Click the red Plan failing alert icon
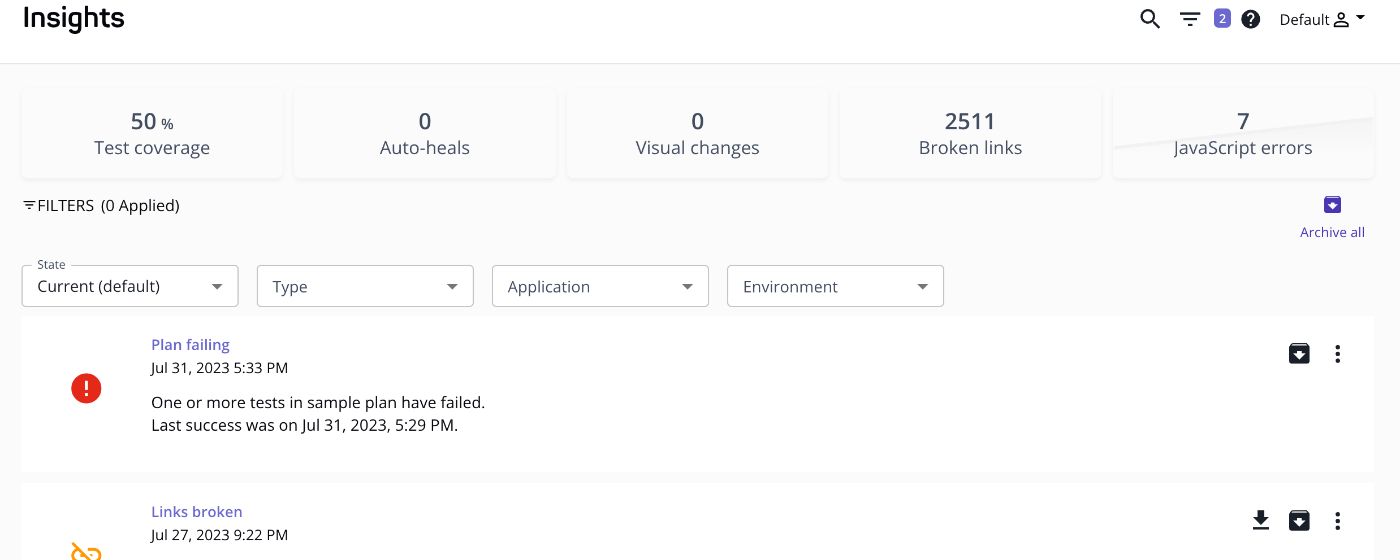The height and width of the screenshot is (560, 1400). [86, 388]
